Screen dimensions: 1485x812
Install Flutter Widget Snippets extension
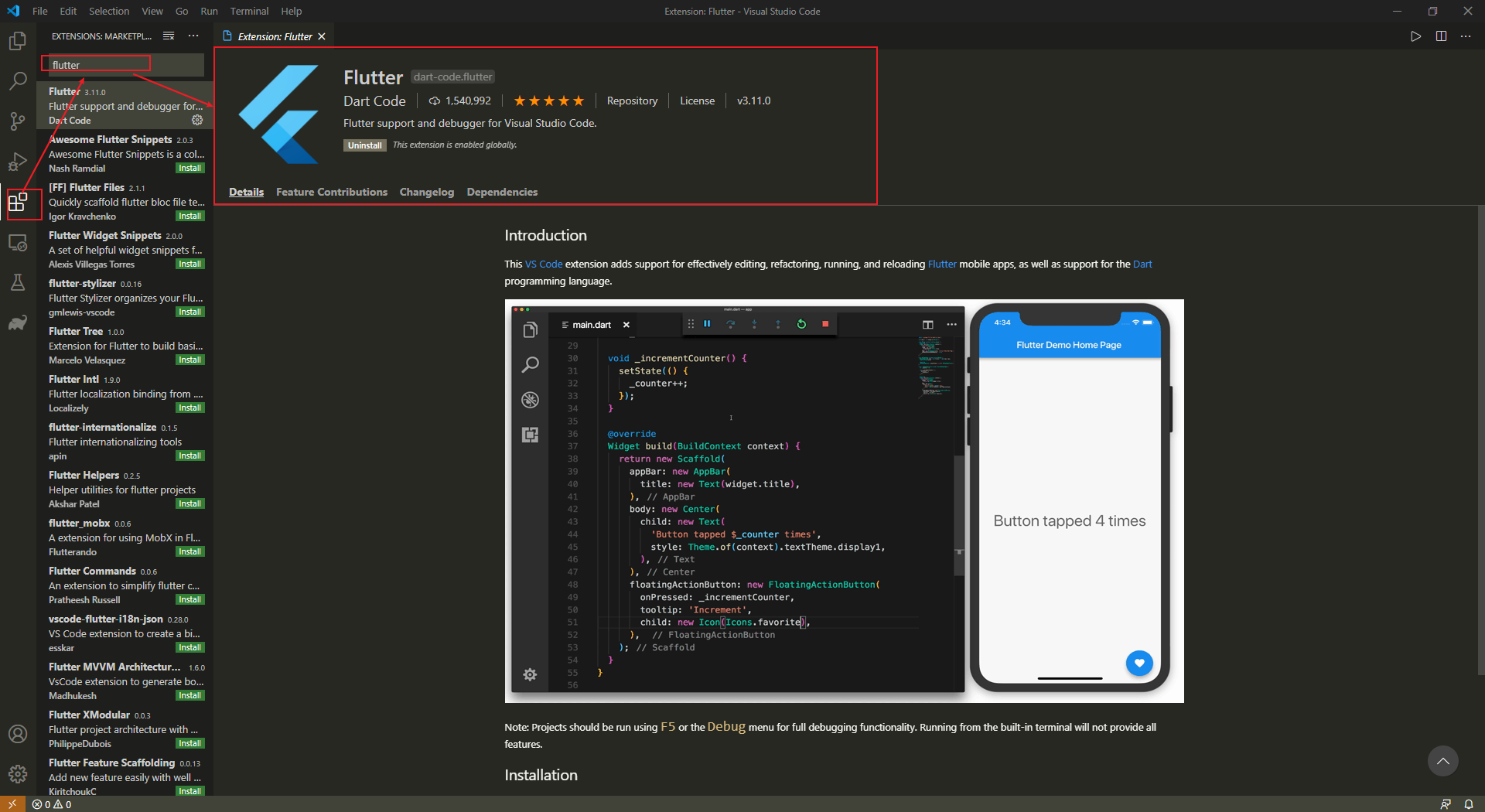pos(189,264)
